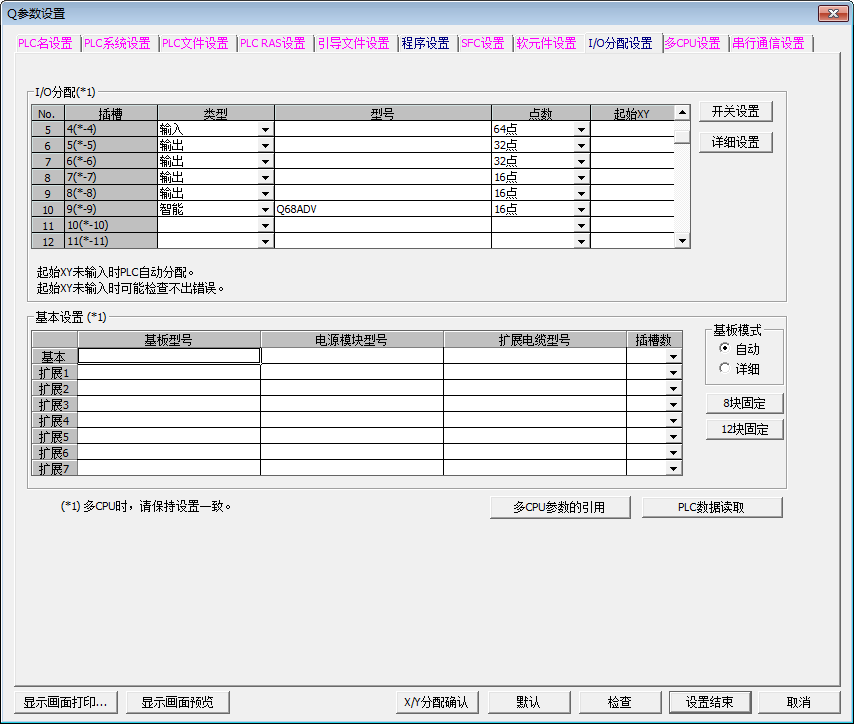This screenshot has height=724, width=854.
Task: Run the 检查 check button
Action: pyautogui.click(x=620, y=702)
